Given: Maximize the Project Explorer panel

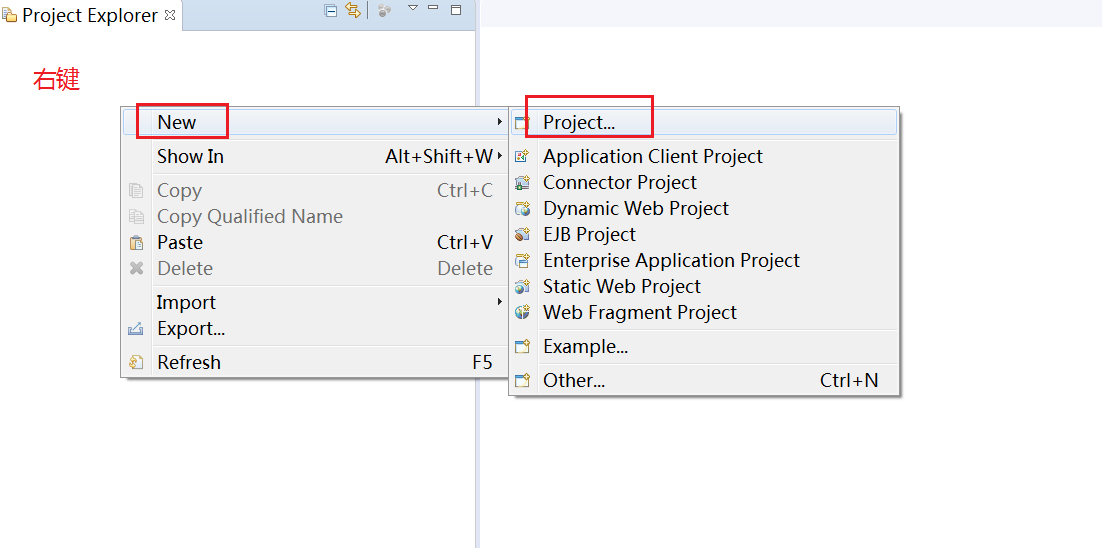Looking at the screenshot, I should click(x=456, y=10).
